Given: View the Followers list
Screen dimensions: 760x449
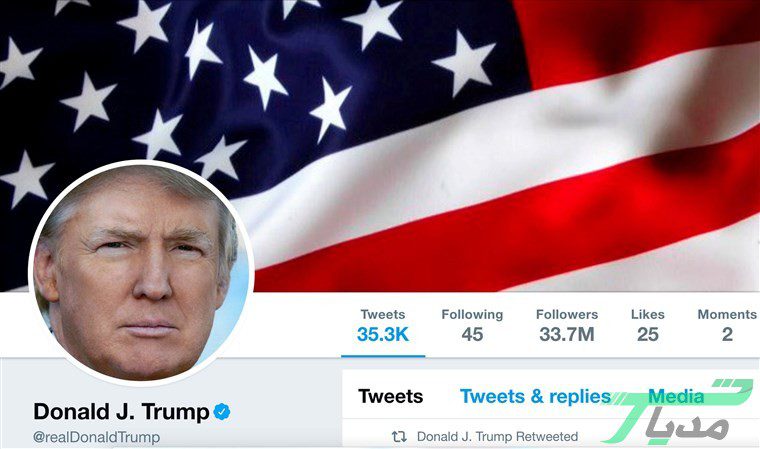Looking at the screenshot, I should tap(567, 326).
